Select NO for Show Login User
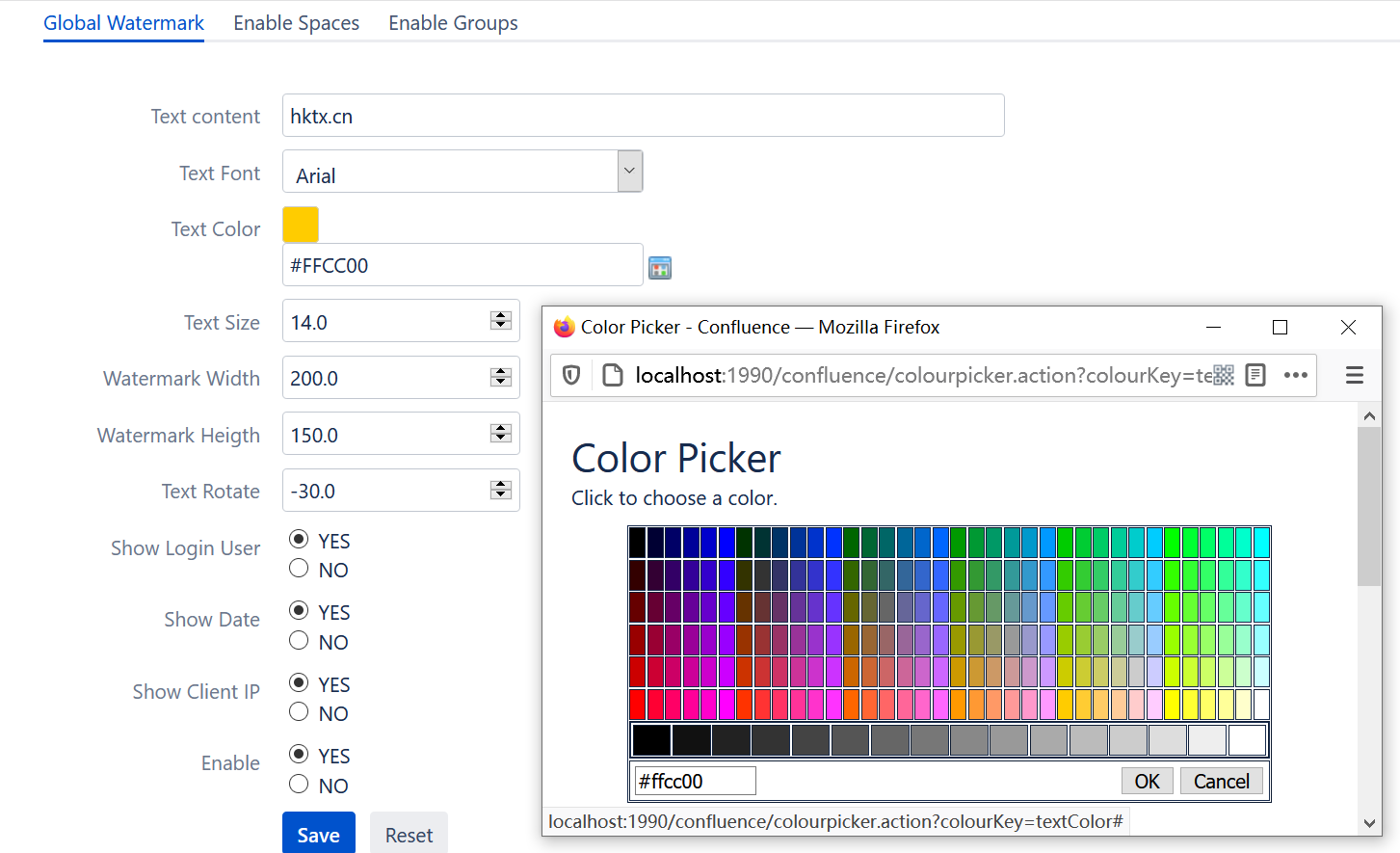Image resolution: width=1400 pixels, height=853 pixels. [x=299, y=569]
